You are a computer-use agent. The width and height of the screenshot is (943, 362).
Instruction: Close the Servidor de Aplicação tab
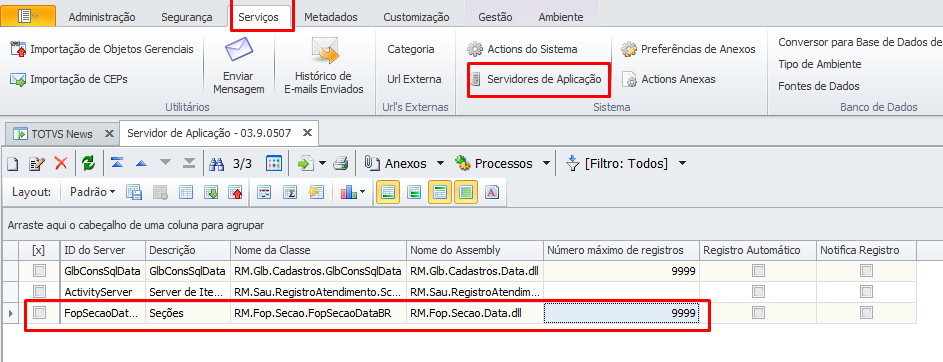click(307, 133)
